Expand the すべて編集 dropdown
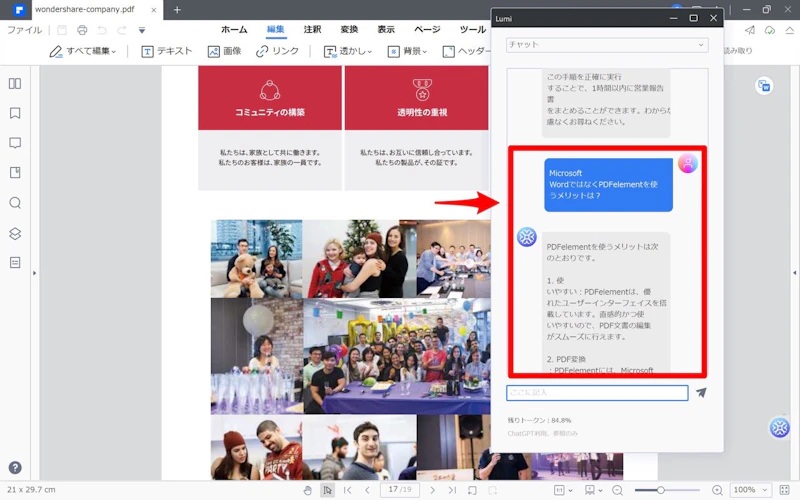The width and height of the screenshot is (800, 500). coord(84,51)
